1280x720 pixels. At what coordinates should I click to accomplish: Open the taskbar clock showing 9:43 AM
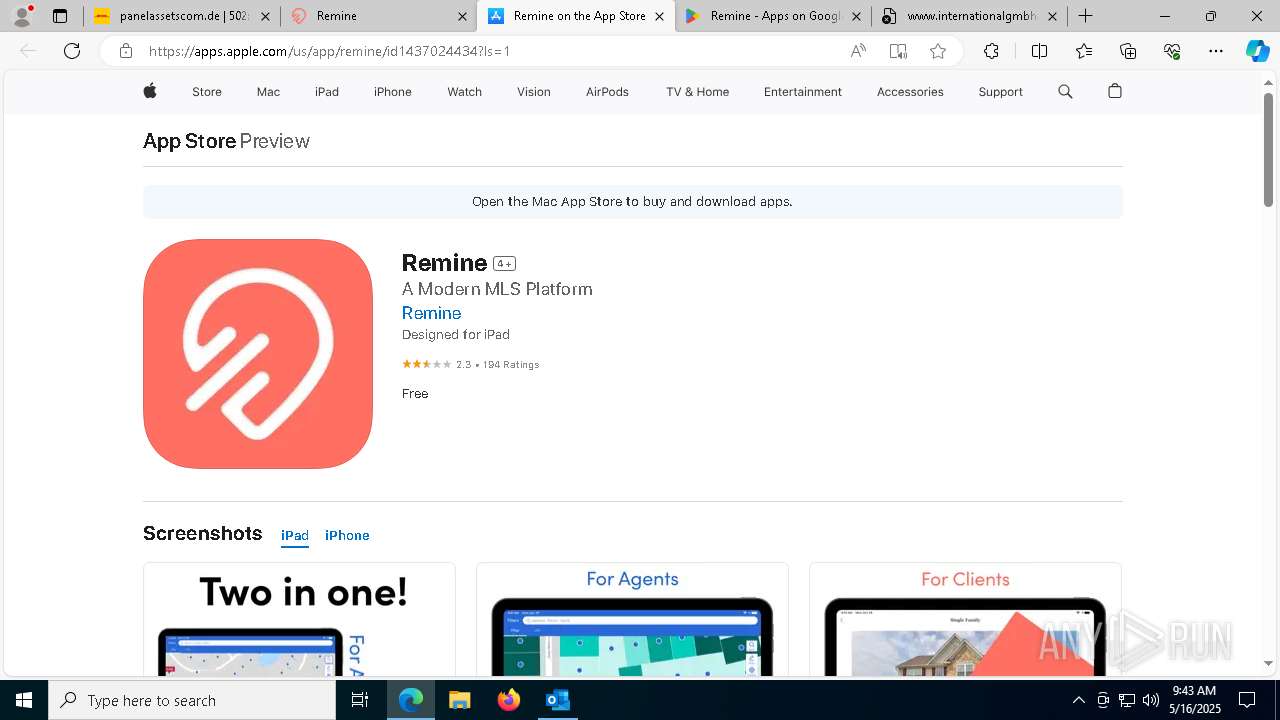(x=1196, y=700)
